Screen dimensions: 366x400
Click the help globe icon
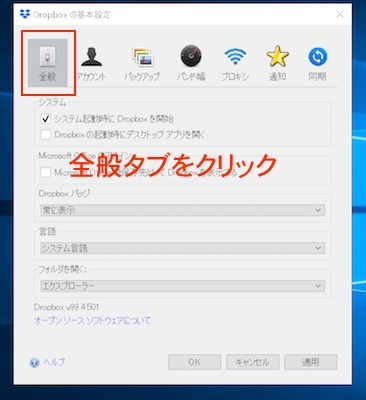tap(34, 362)
